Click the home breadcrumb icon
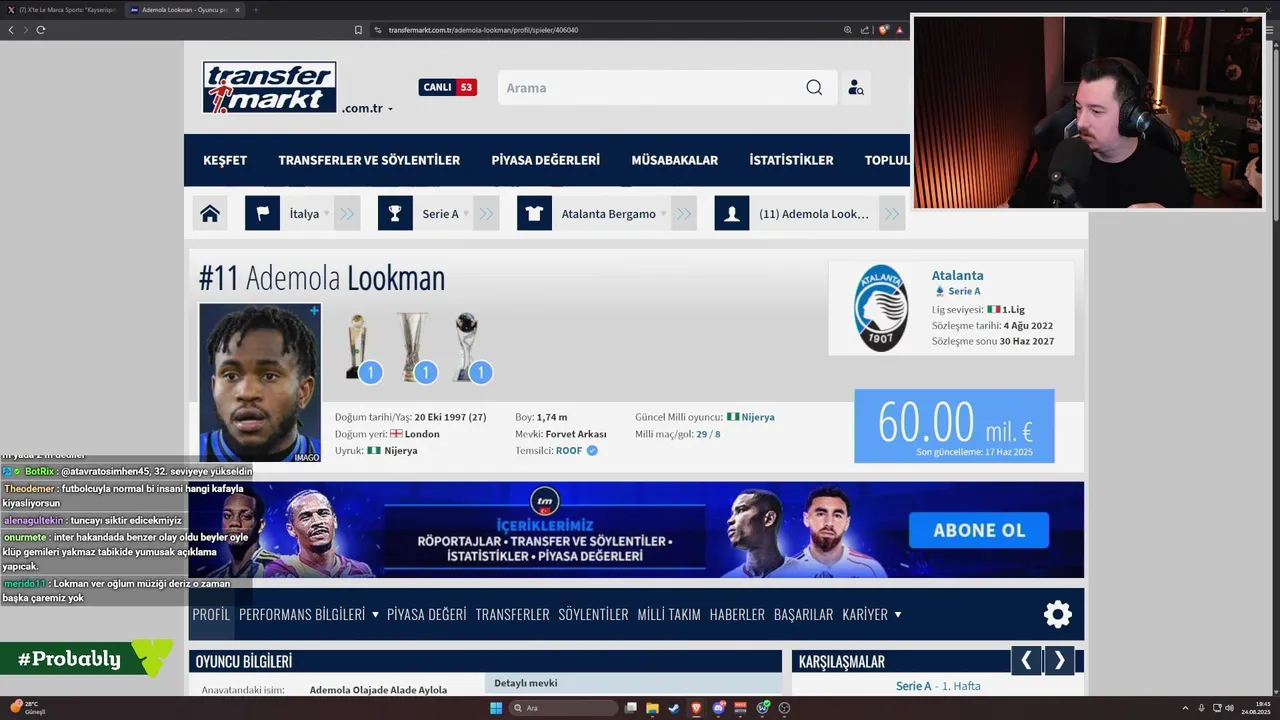This screenshot has height=720, width=1280. (210, 213)
